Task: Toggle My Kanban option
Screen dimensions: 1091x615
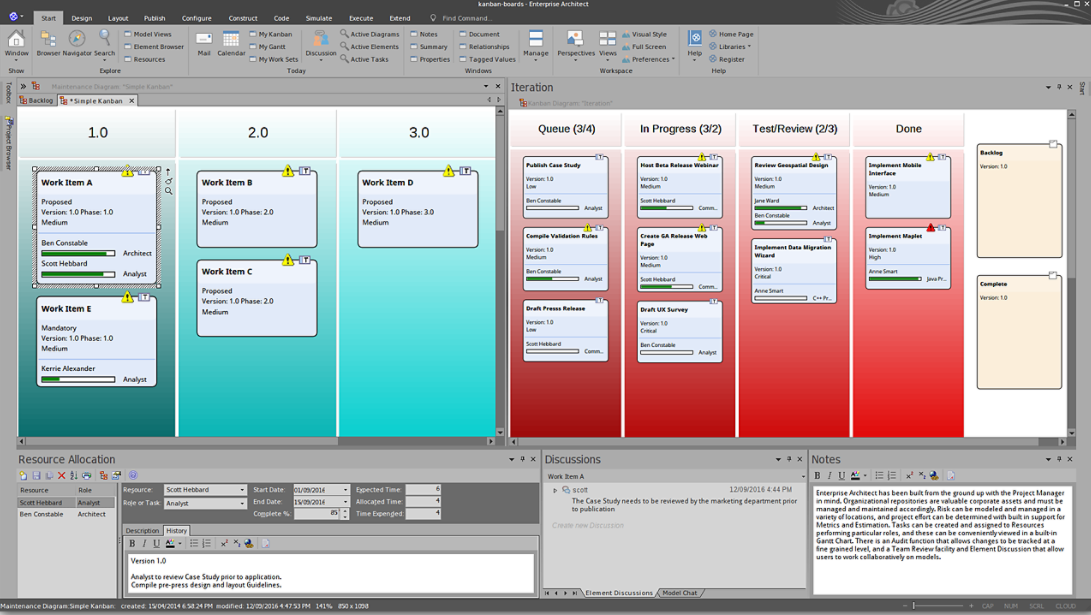Action: [x=271, y=34]
